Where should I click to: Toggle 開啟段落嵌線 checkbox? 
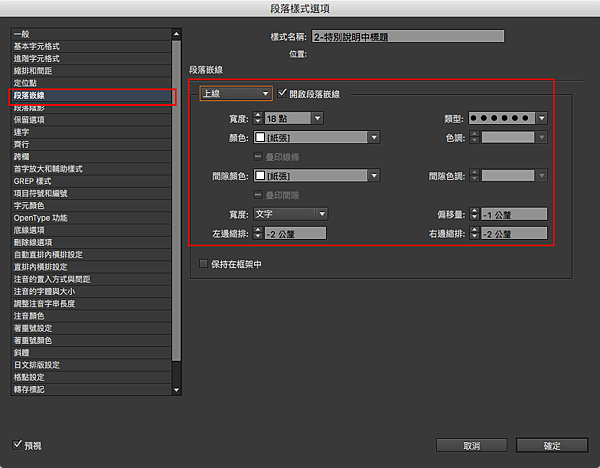282,93
